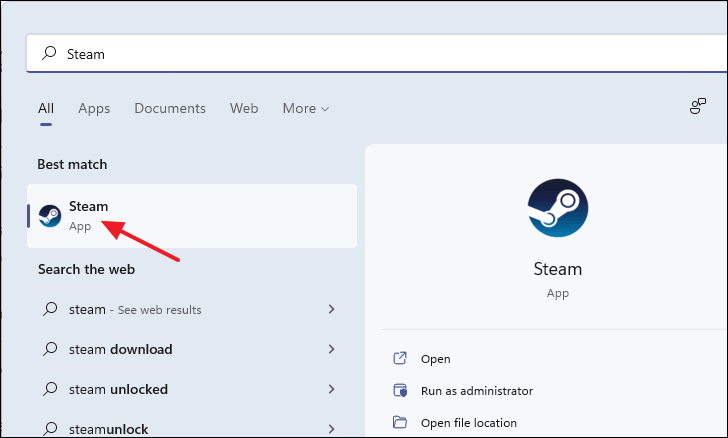
Task: Click the small Steam icon in Best match
Action: coord(50,216)
